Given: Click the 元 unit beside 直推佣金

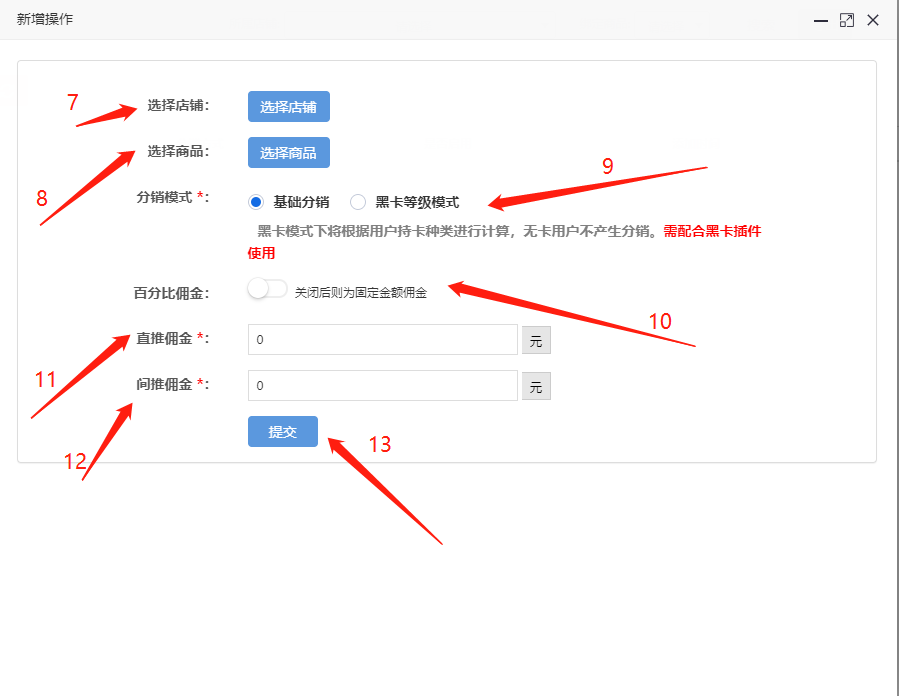Looking at the screenshot, I should 536,341.
